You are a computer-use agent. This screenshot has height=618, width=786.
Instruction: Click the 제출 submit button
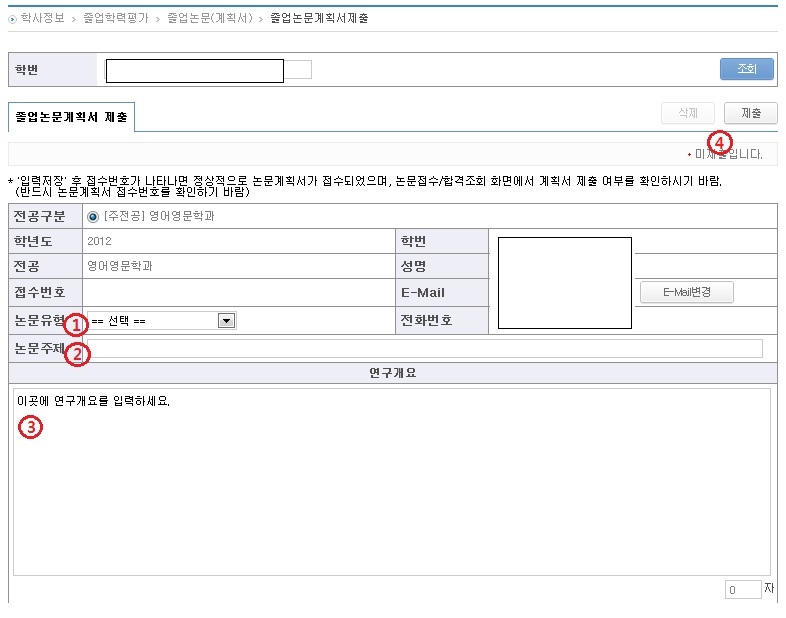click(750, 113)
